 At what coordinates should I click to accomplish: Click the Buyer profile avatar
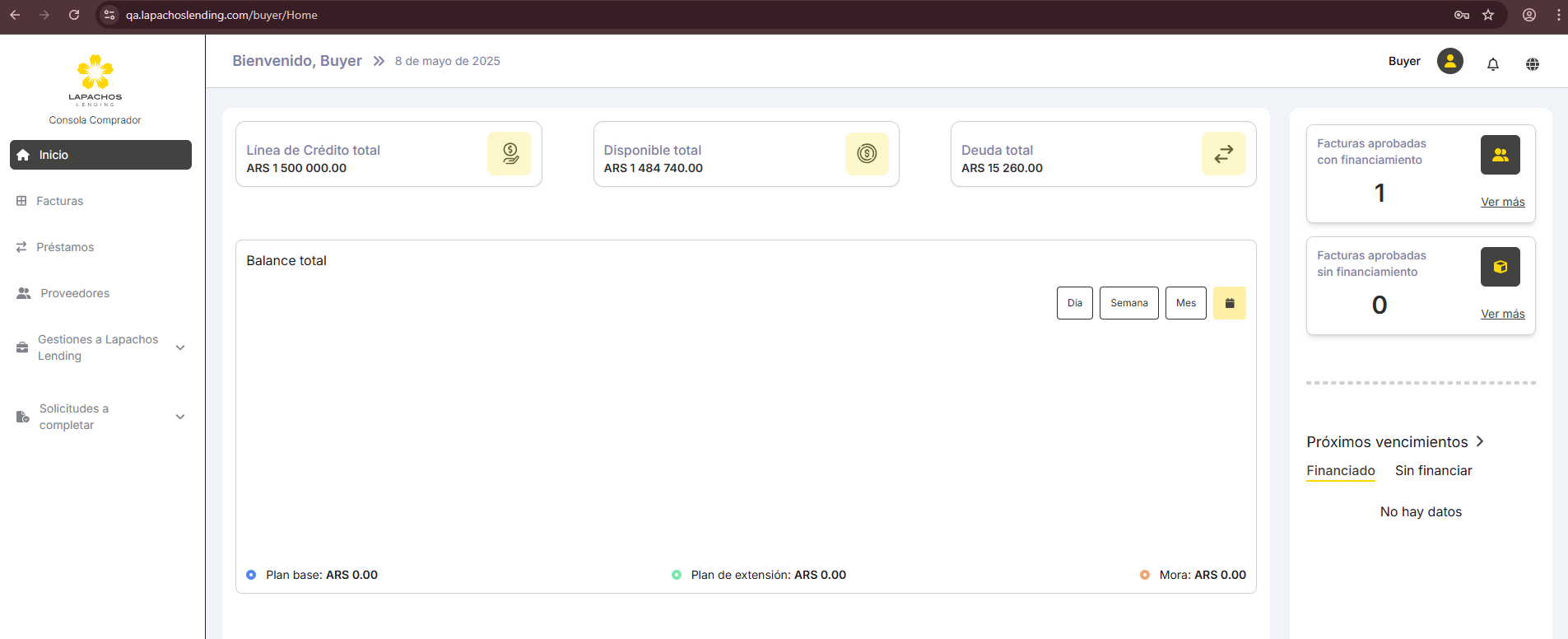(1449, 61)
